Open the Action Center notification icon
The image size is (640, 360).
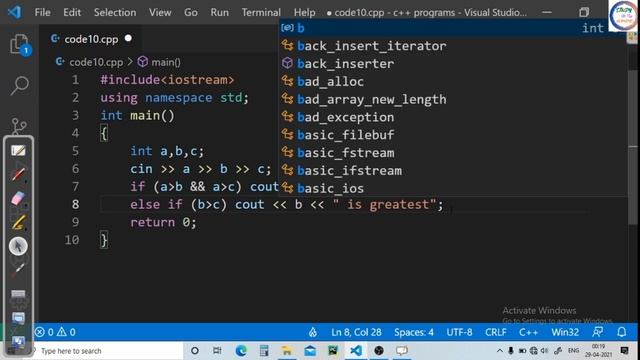624,351
